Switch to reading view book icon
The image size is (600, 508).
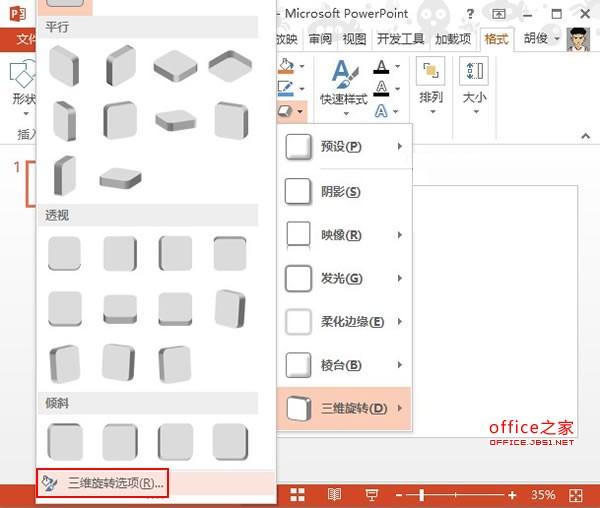tap(334, 495)
